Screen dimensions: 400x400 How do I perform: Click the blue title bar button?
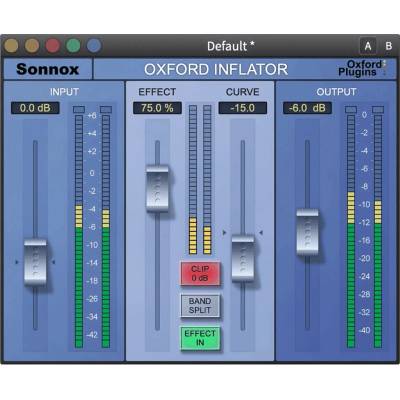[94, 46]
